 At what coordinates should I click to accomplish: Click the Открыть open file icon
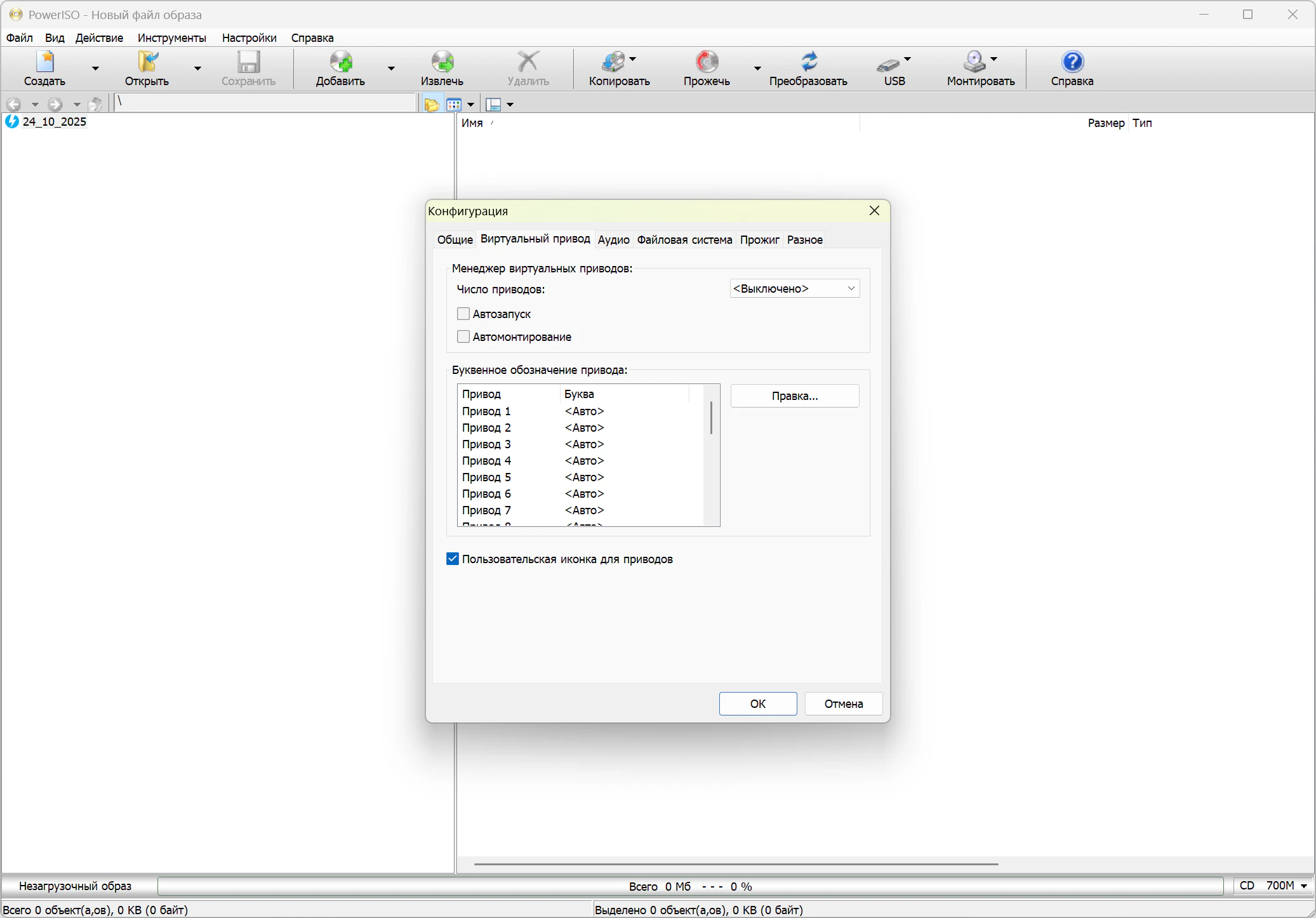147,62
